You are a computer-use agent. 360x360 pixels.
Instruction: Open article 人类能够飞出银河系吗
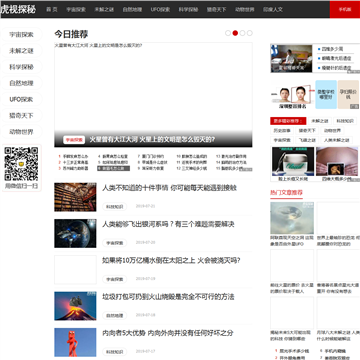point(168,224)
